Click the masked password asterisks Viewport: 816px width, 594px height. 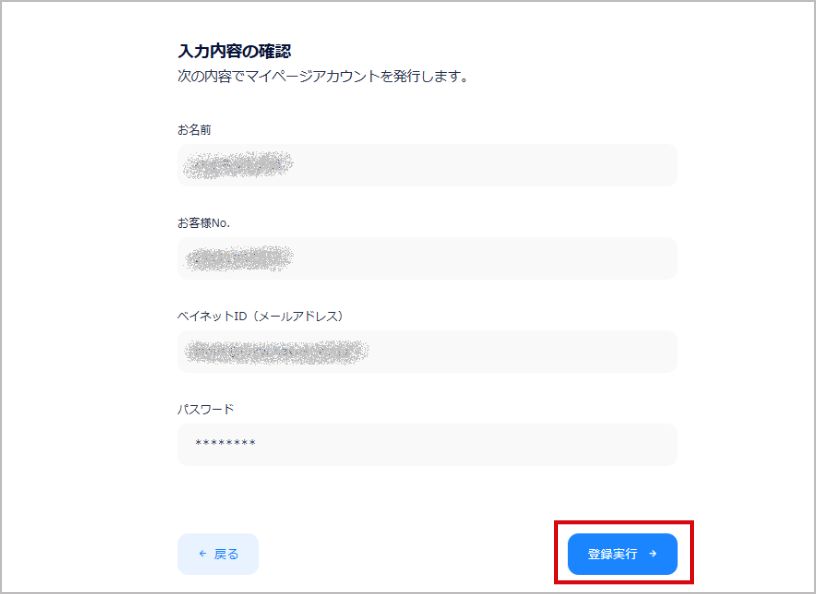tap(225, 443)
